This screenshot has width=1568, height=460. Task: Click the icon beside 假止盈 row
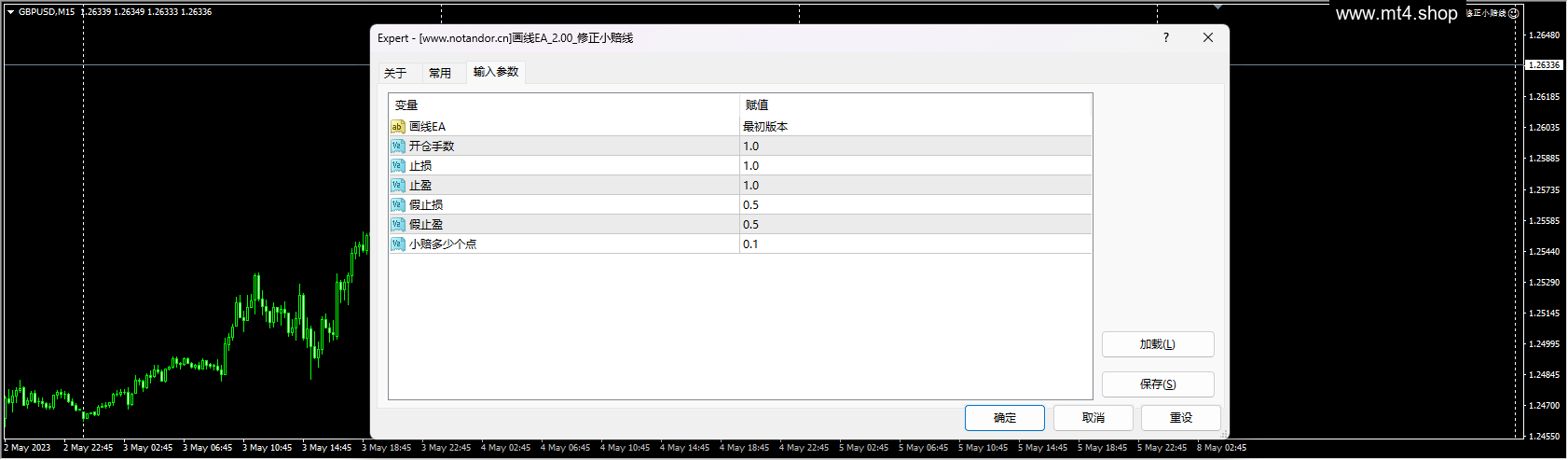[x=398, y=225]
